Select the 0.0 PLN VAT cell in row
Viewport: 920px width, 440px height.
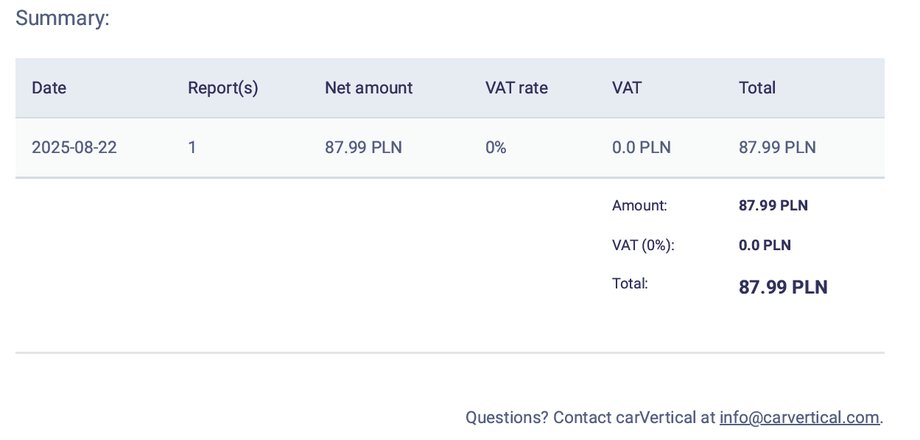tap(641, 147)
